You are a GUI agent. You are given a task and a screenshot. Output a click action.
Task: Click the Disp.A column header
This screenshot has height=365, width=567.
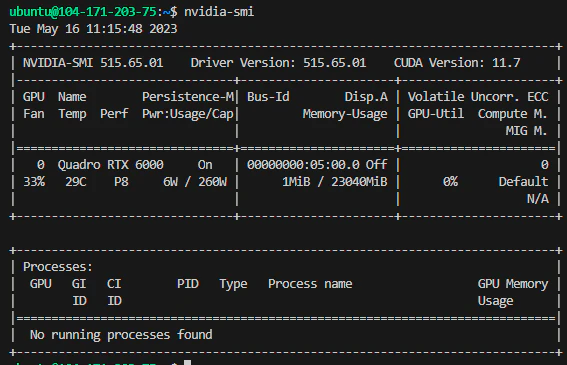click(x=366, y=97)
